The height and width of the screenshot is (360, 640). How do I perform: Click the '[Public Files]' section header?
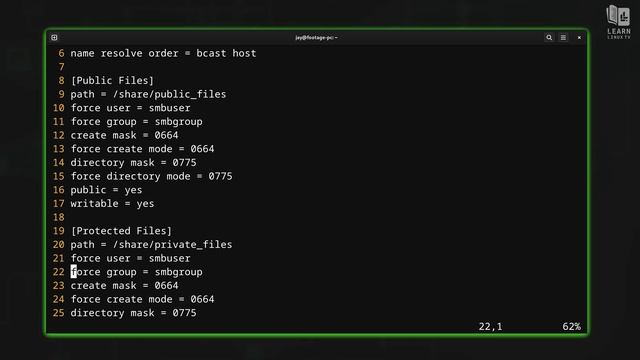pos(112,81)
